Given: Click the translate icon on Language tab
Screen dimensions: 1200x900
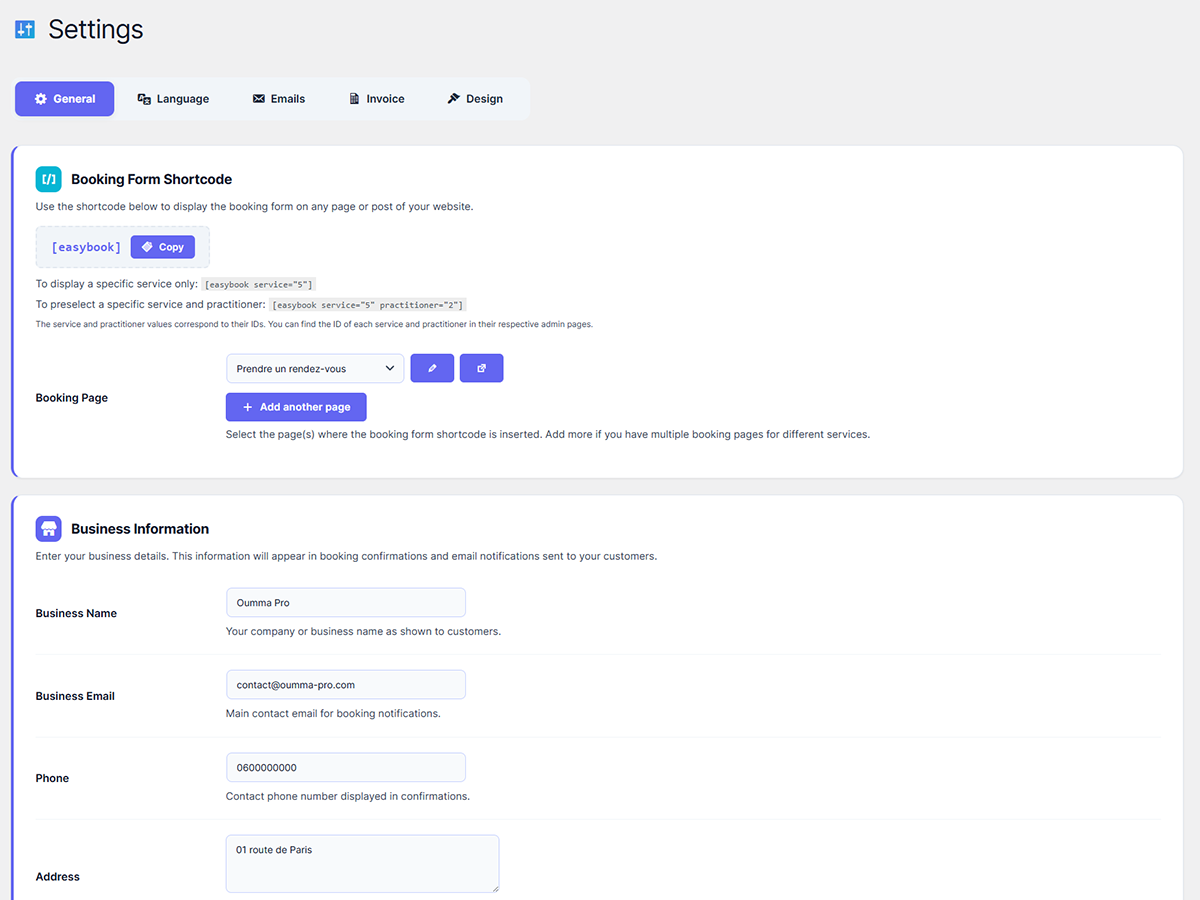Looking at the screenshot, I should [144, 99].
